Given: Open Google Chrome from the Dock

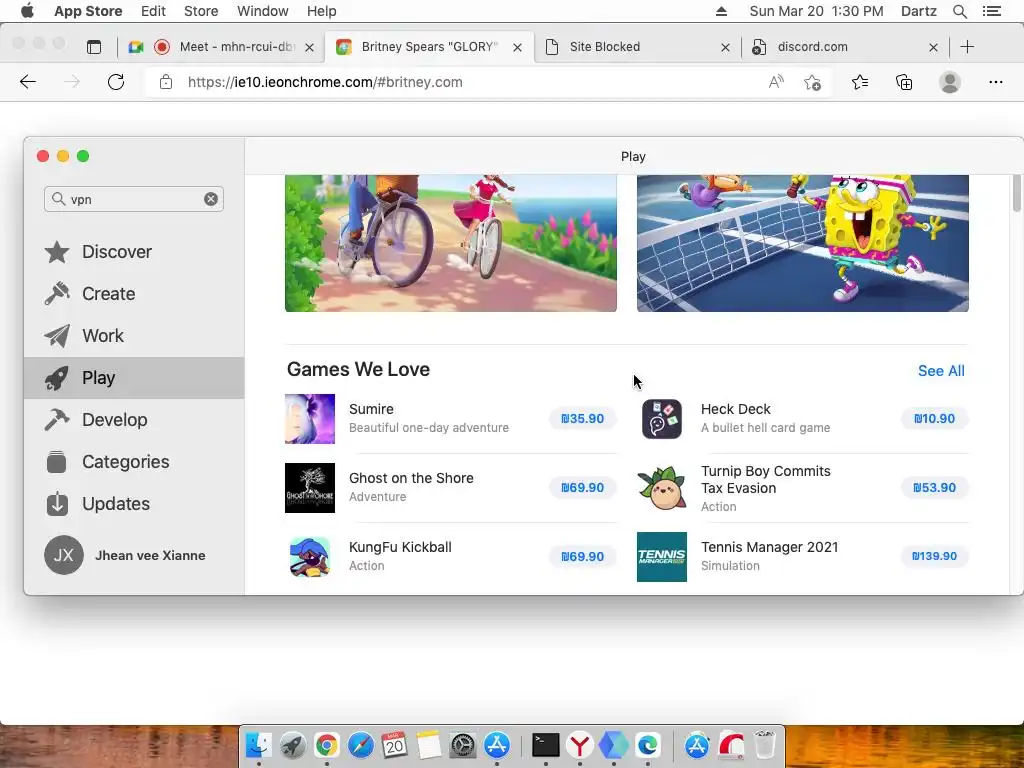Looking at the screenshot, I should [327, 745].
